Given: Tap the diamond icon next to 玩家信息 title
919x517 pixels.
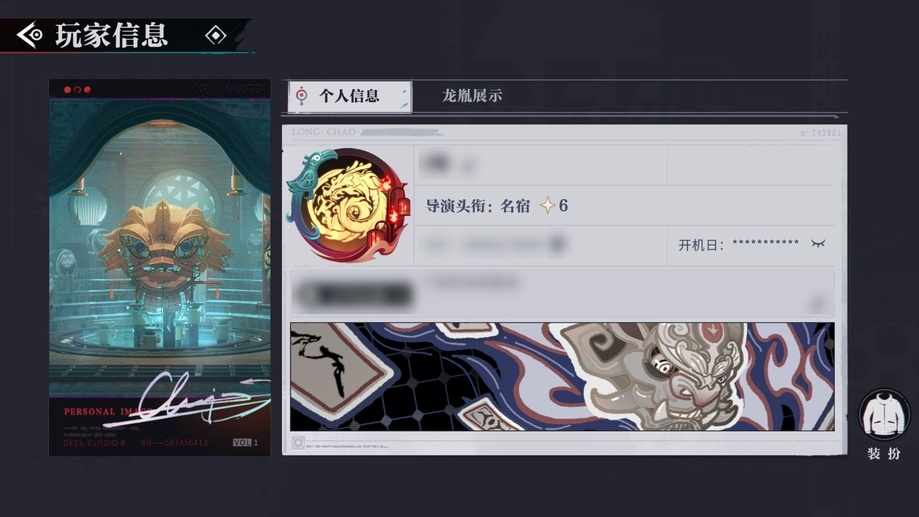Looking at the screenshot, I should (216, 36).
